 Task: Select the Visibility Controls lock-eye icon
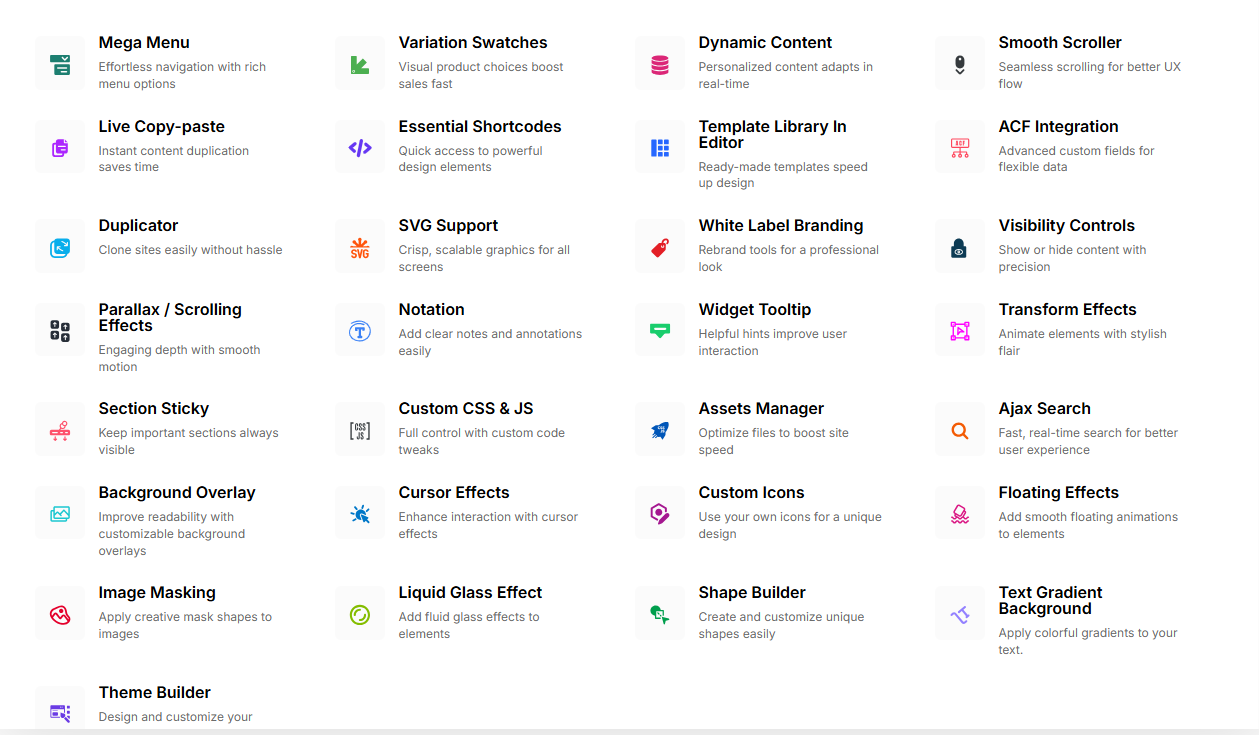point(960,248)
